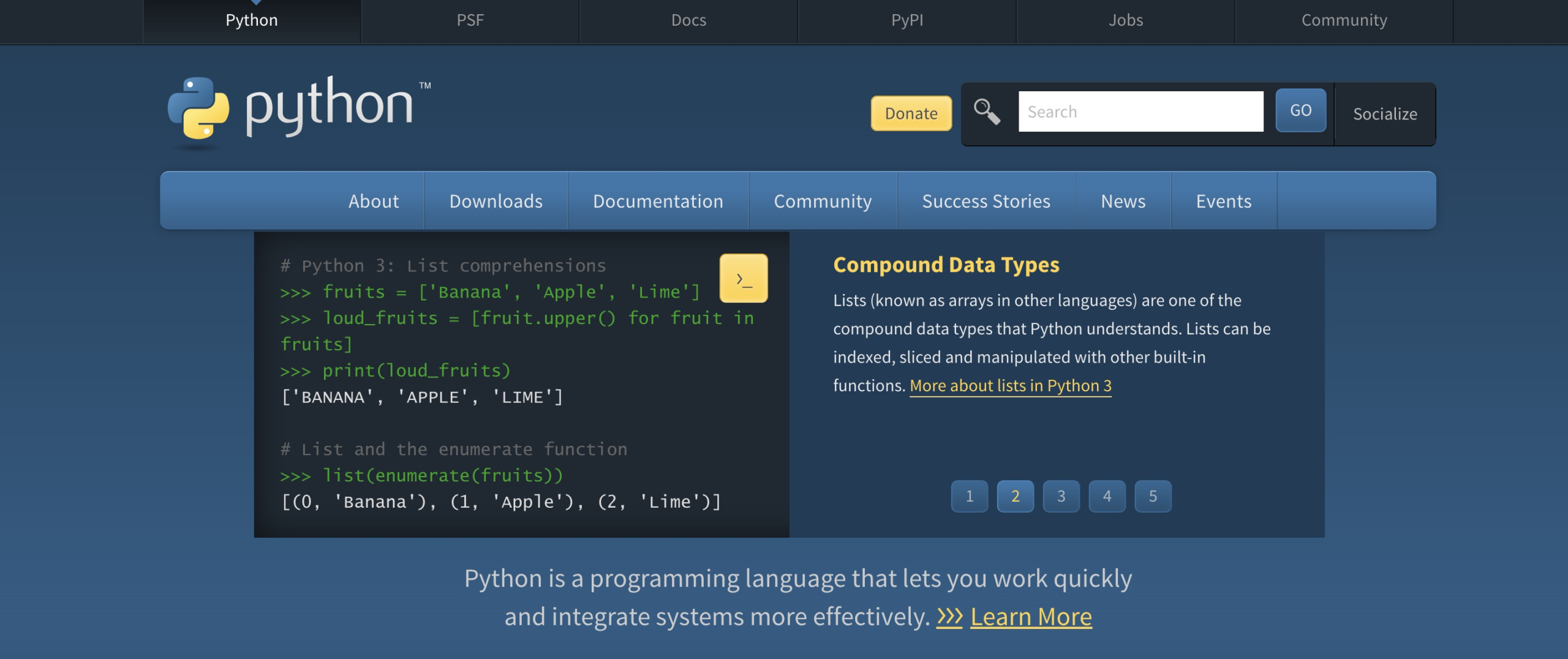Viewport: 1568px width, 659px height.
Task: Click the magnifying glass search icon
Action: click(x=987, y=112)
